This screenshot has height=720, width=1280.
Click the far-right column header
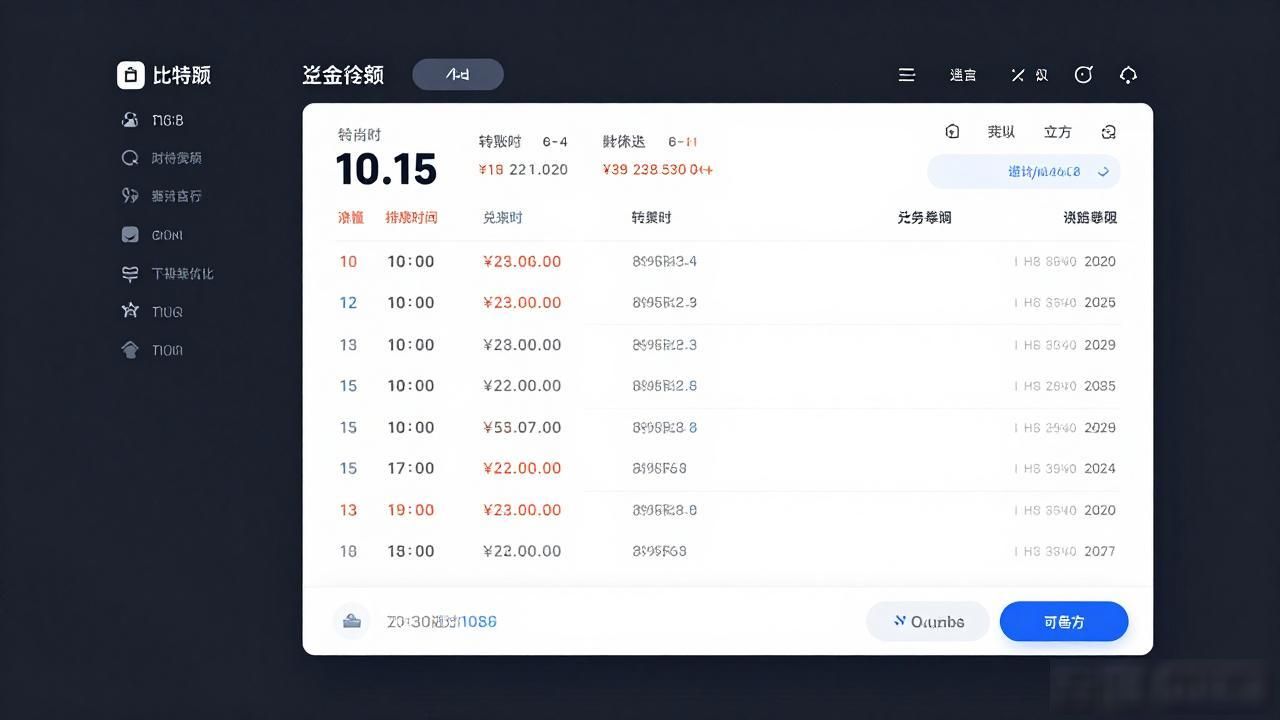click(x=1090, y=217)
